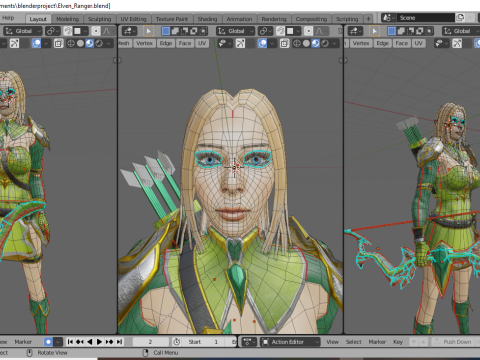Click the Push Down button

tap(453, 342)
